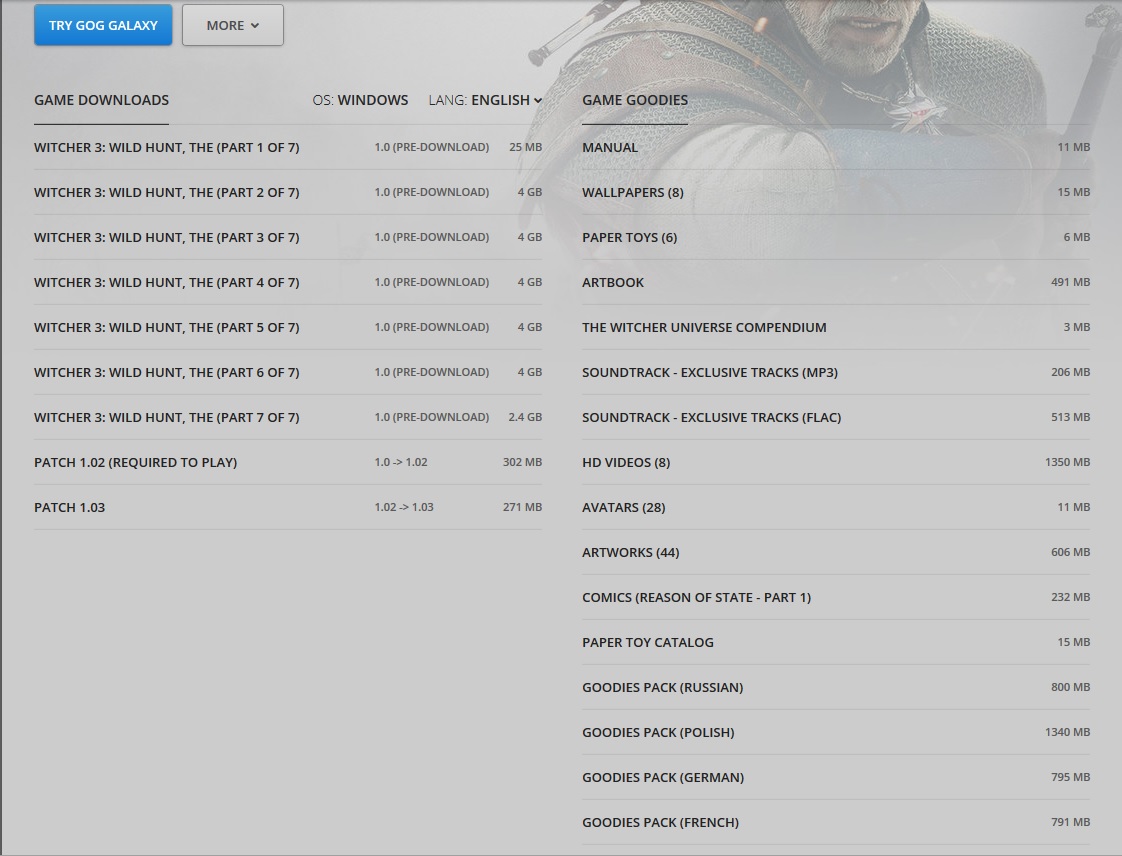Viewport: 1122px width, 856px height.
Task: Download Wallpapers (8)
Action: pyautogui.click(x=836, y=193)
